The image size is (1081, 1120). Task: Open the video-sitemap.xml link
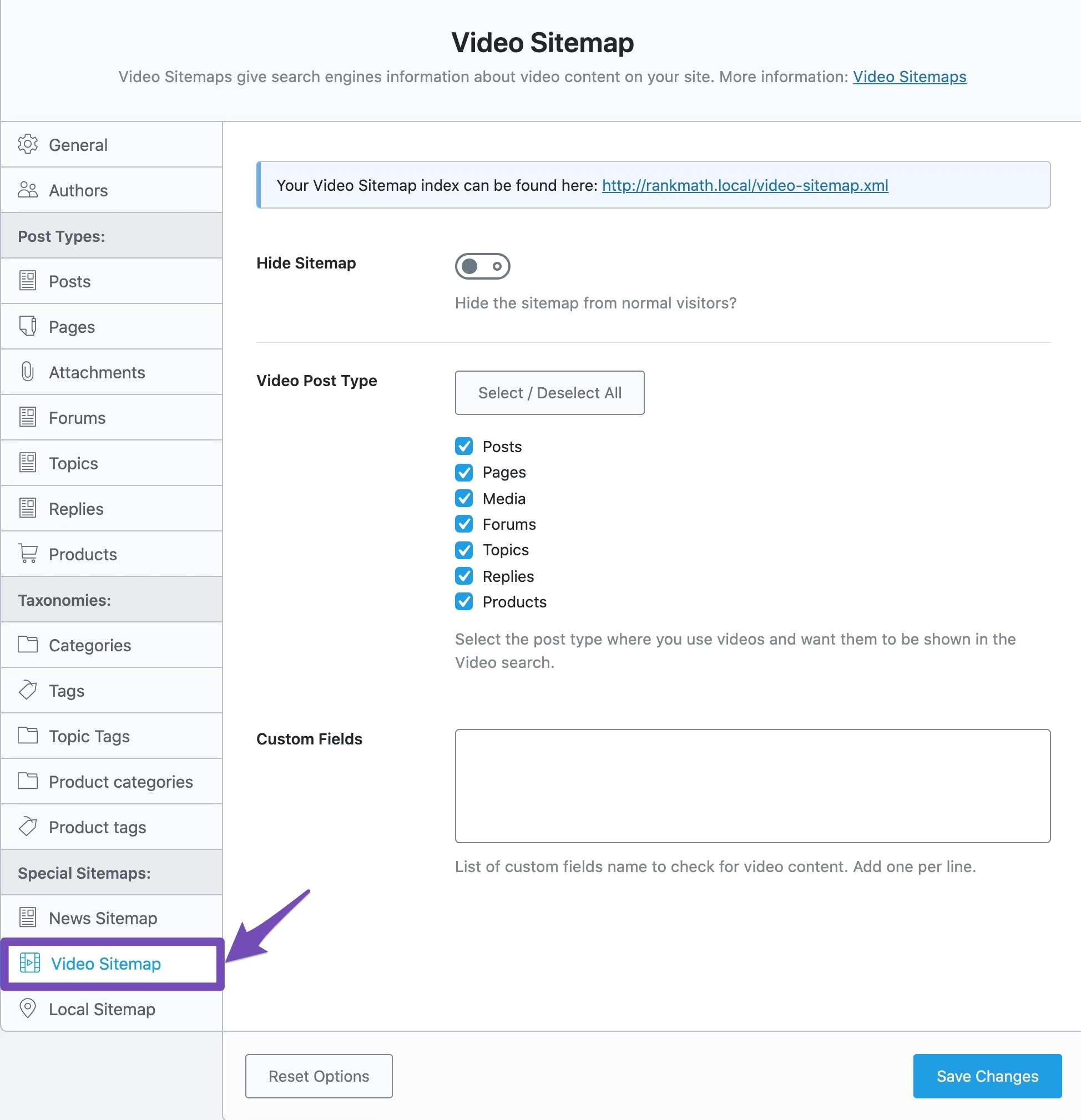(x=744, y=186)
